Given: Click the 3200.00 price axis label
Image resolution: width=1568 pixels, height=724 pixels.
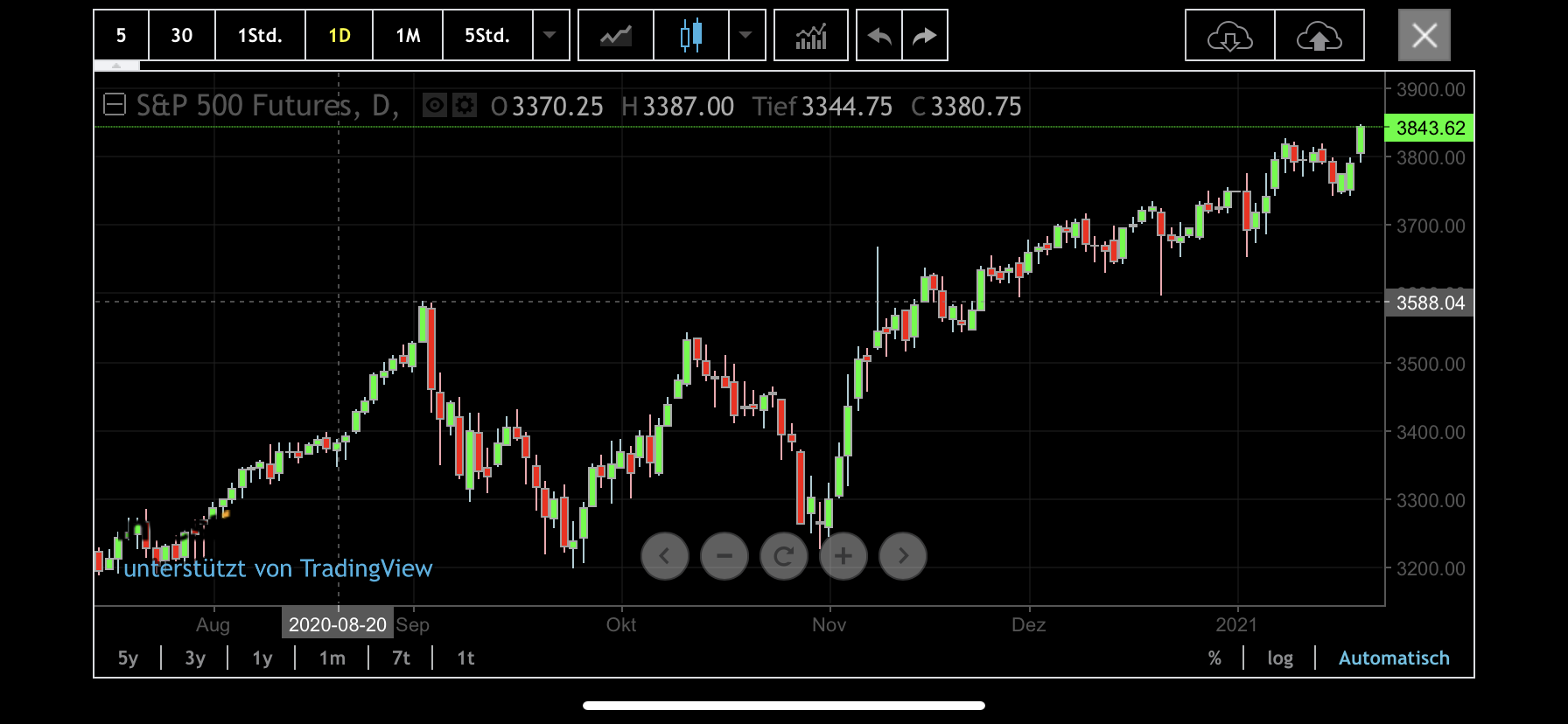Looking at the screenshot, I should (x=1431, y=568).
